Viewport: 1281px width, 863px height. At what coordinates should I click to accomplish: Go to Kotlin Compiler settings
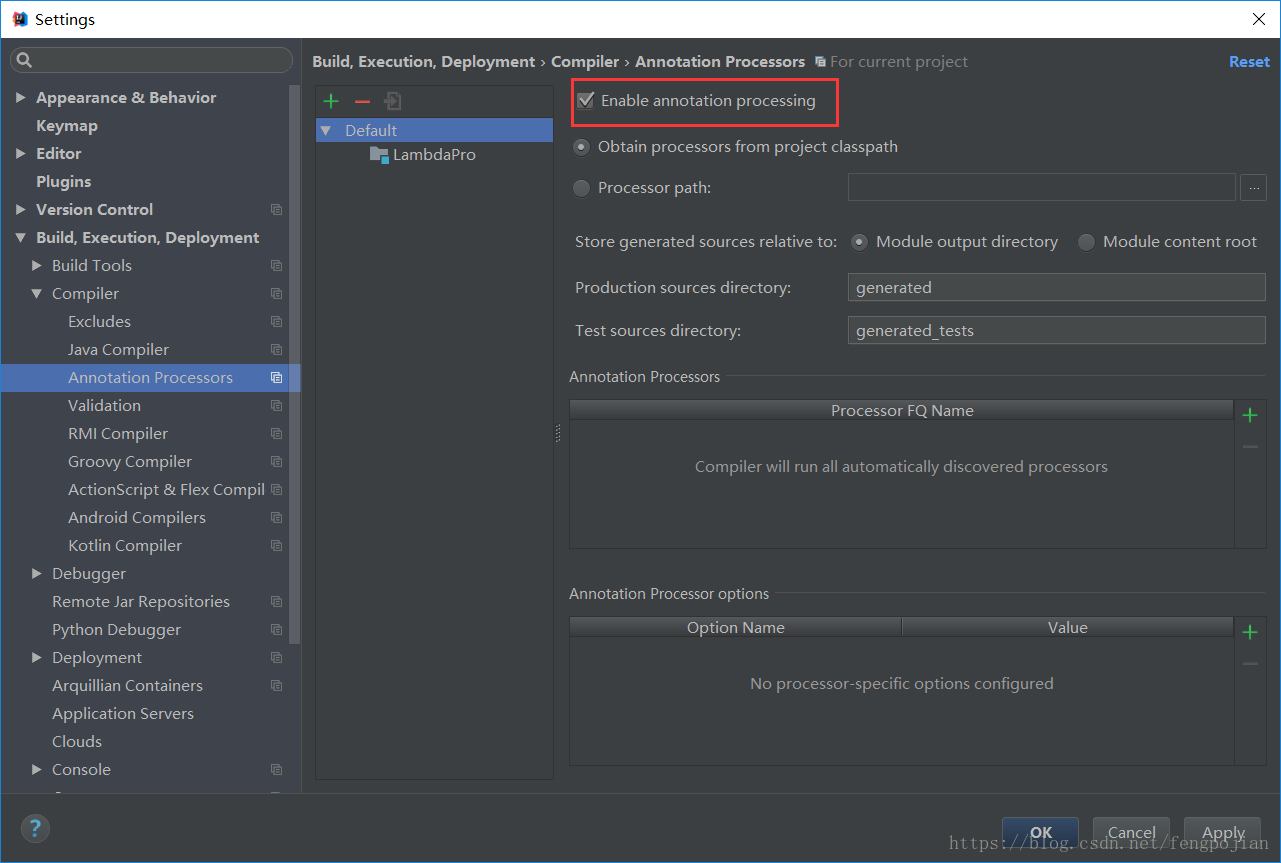pos(125,546)
